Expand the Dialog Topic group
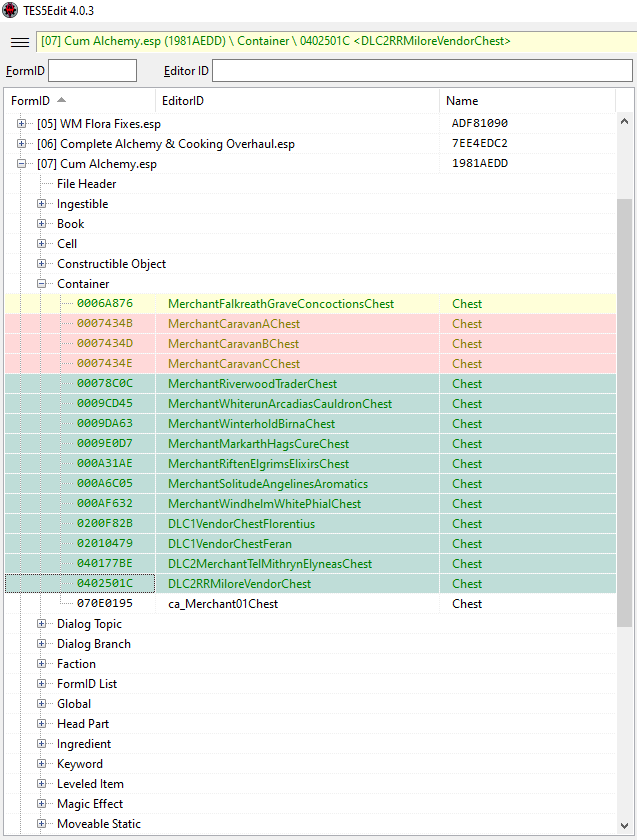The height and width of the screenshot is (840, 637). (41, 624)
